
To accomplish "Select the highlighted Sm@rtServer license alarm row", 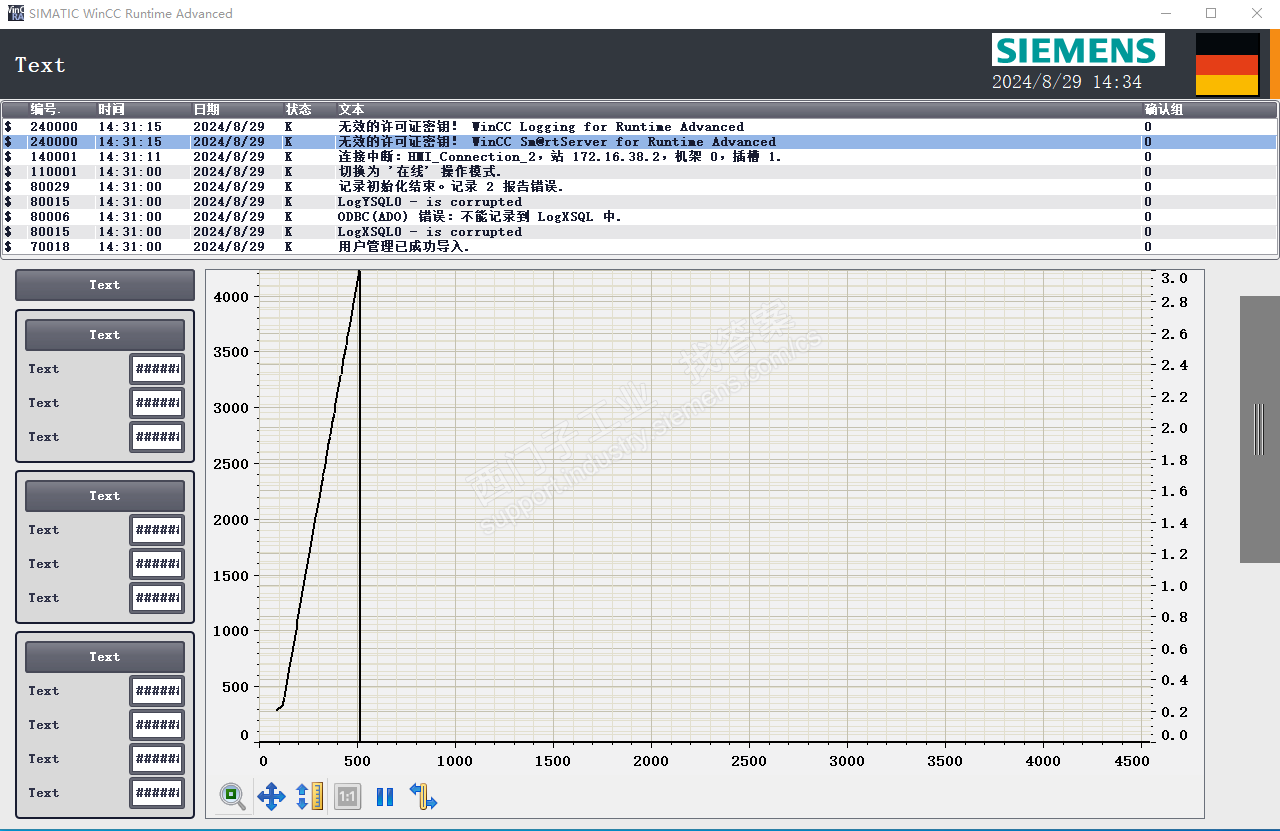I will click(640, 142).
